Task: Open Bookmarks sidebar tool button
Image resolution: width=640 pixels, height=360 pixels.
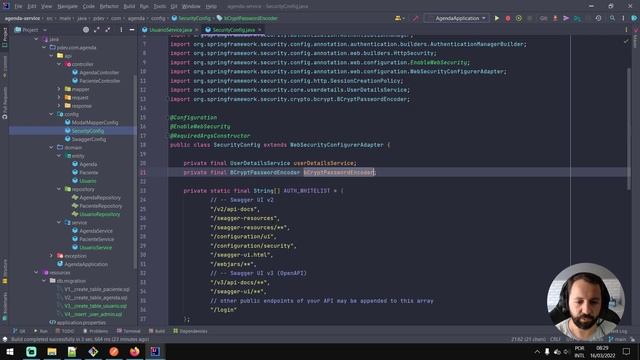Action: point(4,307)
